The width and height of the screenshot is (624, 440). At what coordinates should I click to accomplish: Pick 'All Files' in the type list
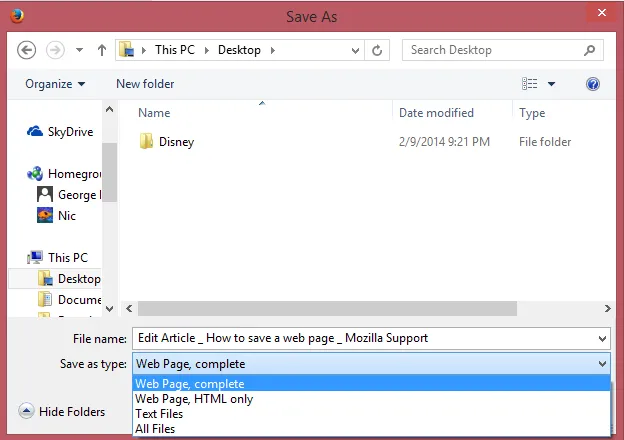(155, 429)
